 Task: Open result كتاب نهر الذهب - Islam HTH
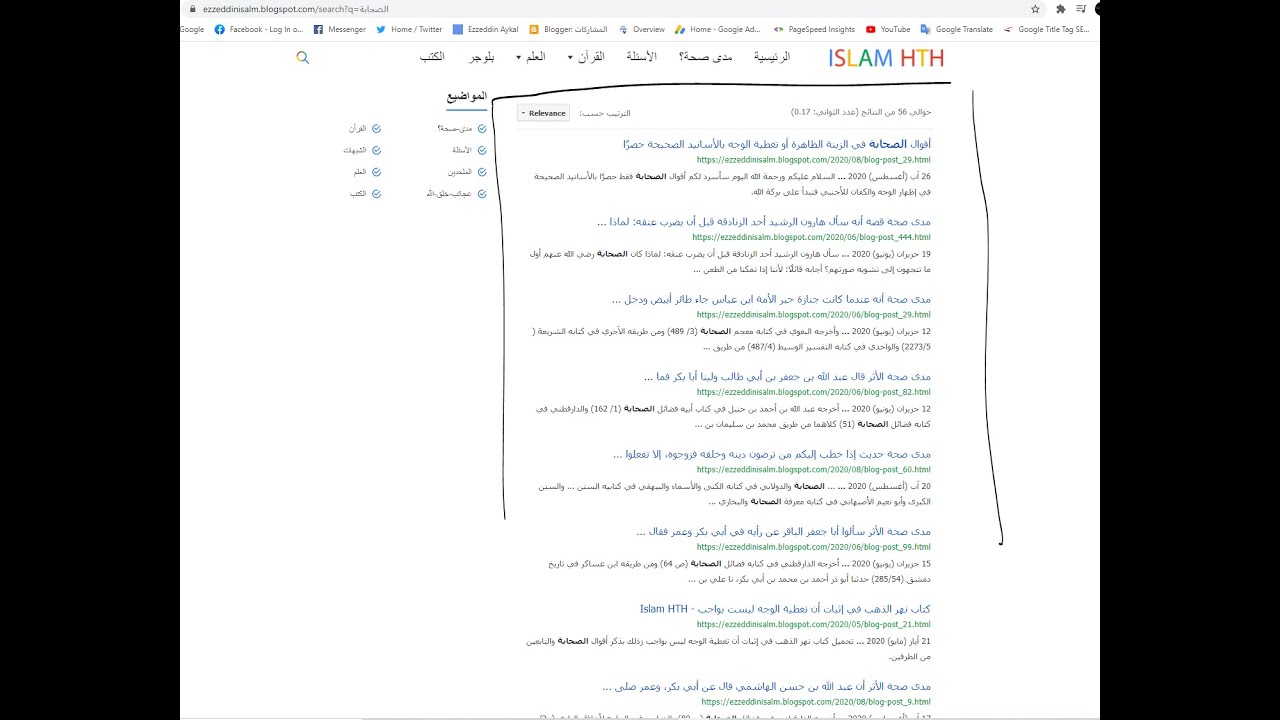[x=785, y=609]
